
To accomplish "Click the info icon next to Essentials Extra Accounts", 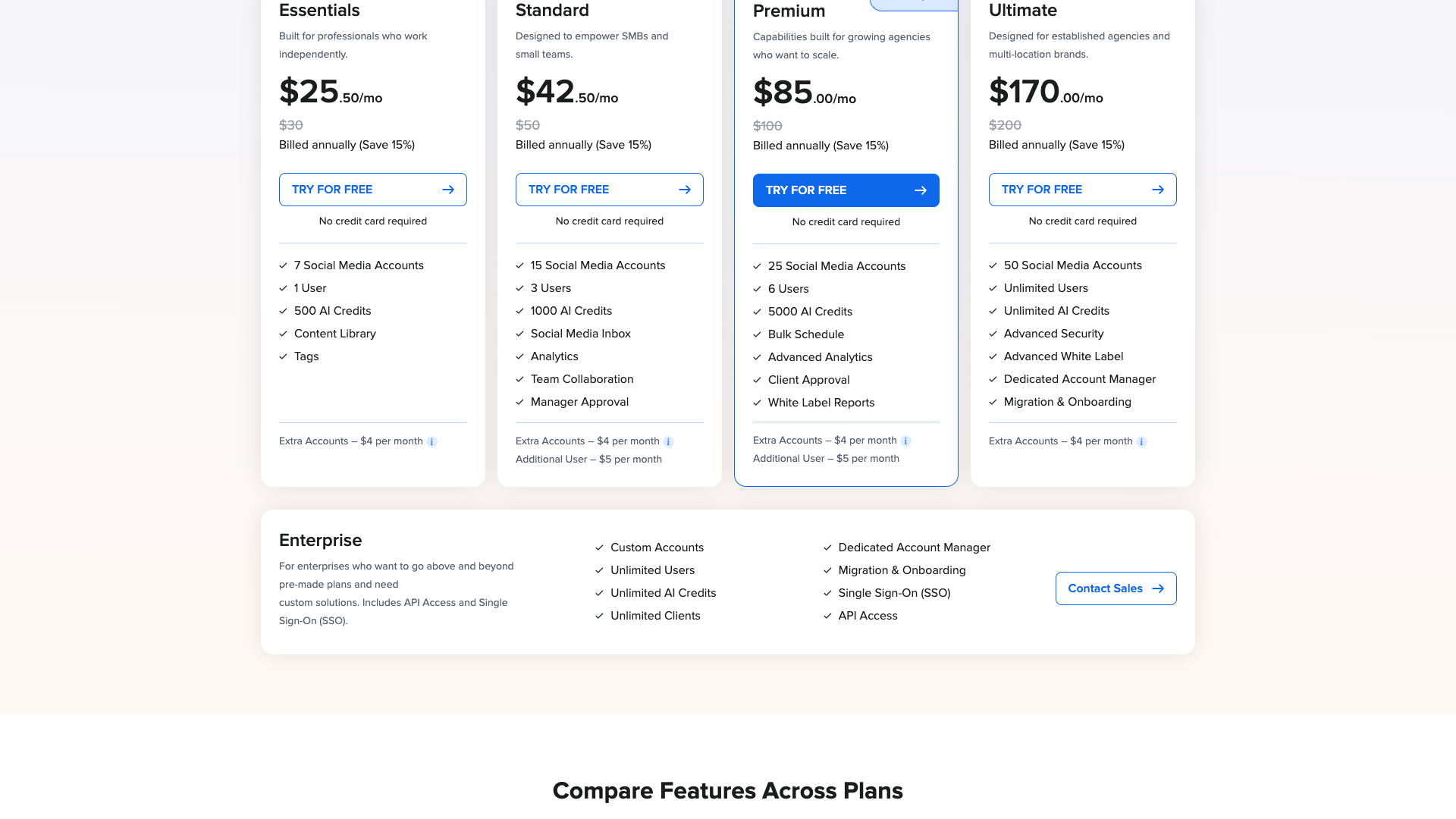I will point(432,441).
